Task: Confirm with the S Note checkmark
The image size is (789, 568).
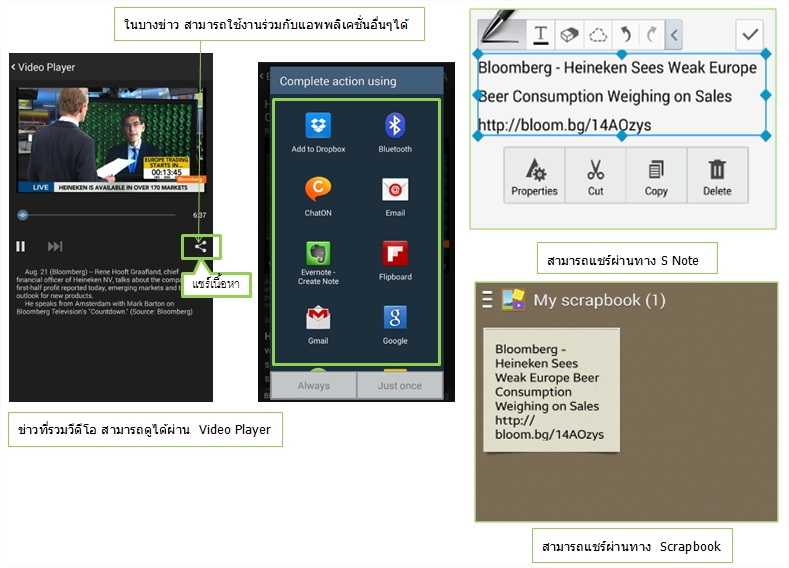Action: (x=750, y=34)
